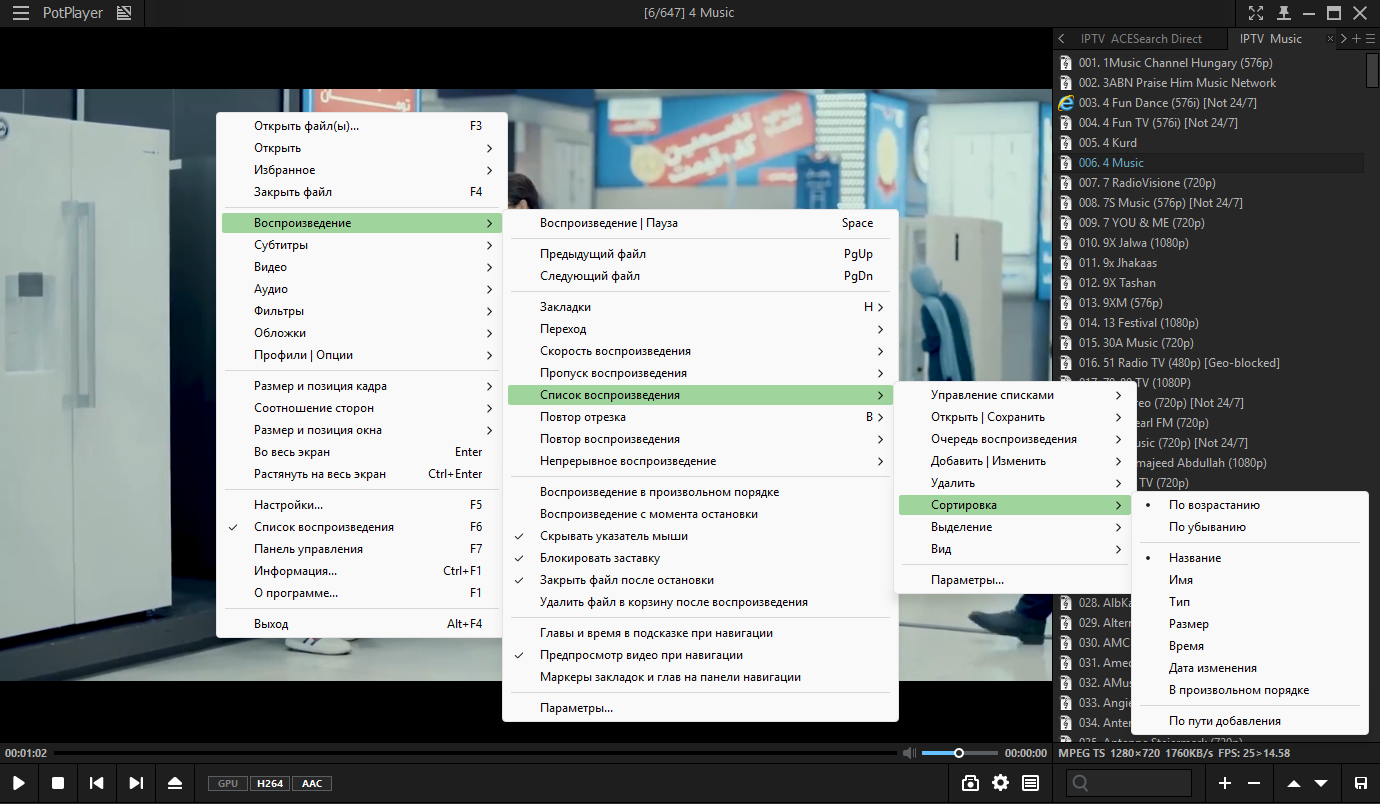
Task: Open settings with the gear icon
Action: (1000, 783)
